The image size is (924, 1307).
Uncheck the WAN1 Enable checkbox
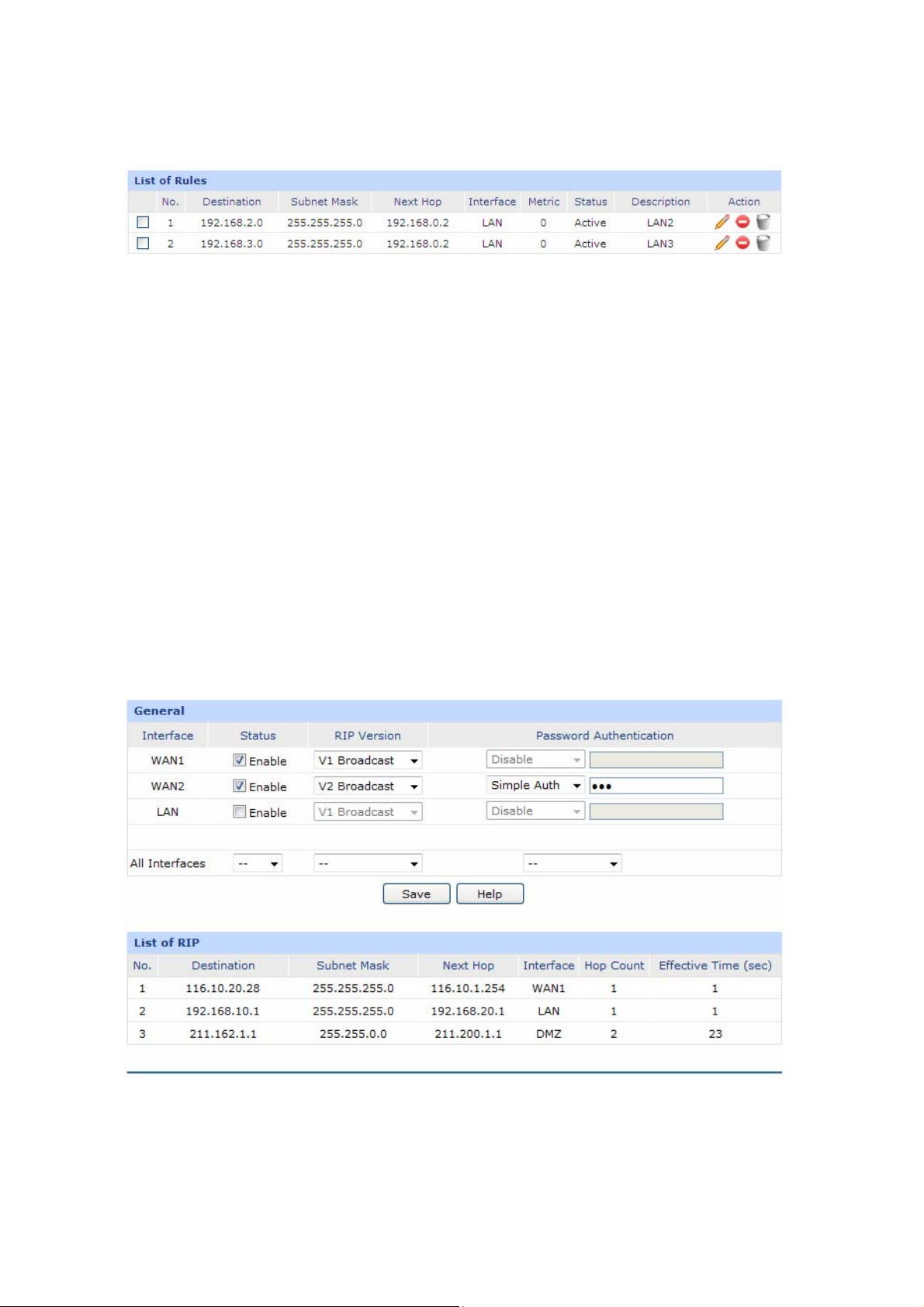point(240,760)
